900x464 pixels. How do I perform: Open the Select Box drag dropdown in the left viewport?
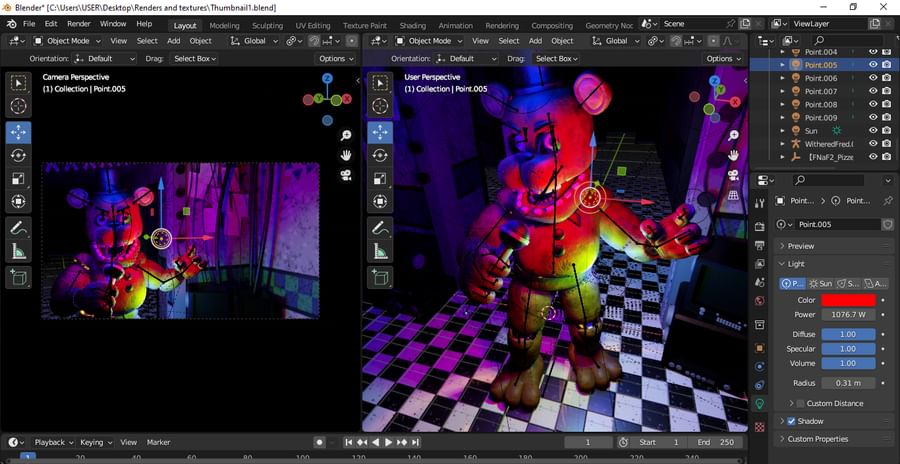click(195, 59)
